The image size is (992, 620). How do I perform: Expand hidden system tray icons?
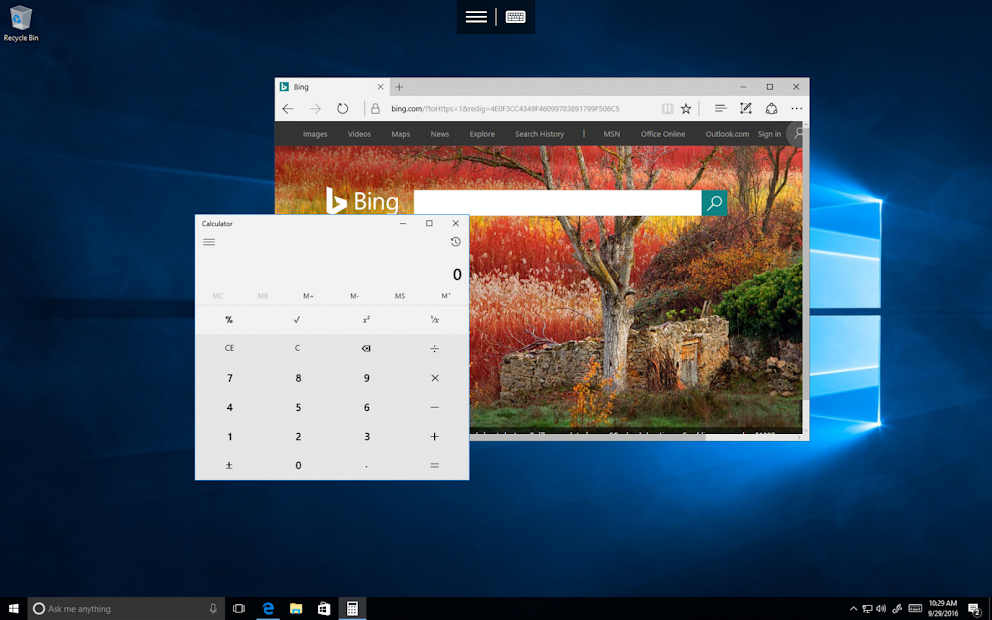pos(853,607)
